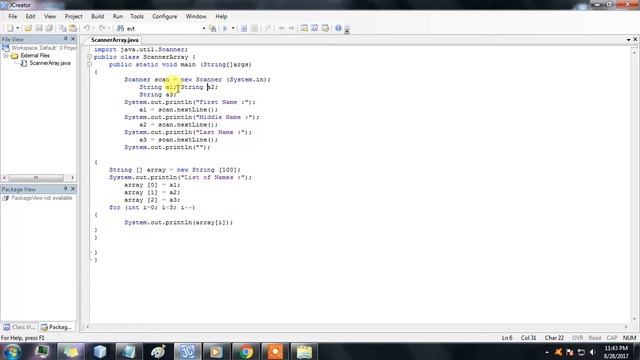The image size is (640, 360).
Task: Click the New file toolbar icon
Action: click(9, 28)
